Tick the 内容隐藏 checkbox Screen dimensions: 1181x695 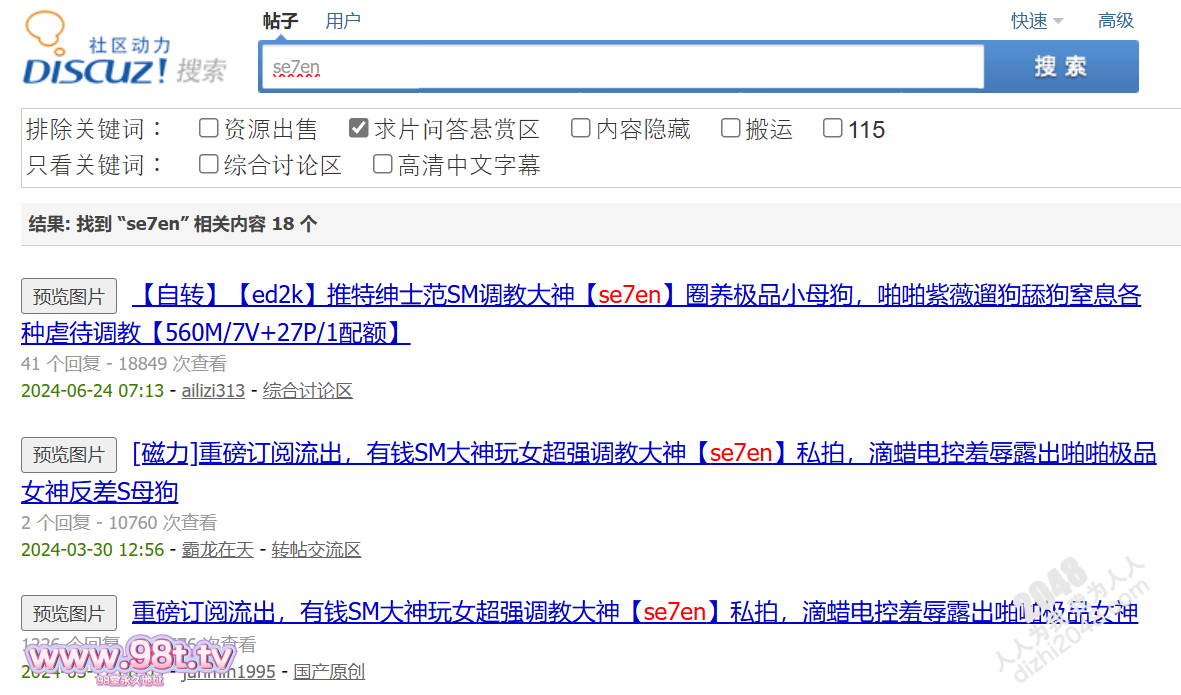click(581, 128)
